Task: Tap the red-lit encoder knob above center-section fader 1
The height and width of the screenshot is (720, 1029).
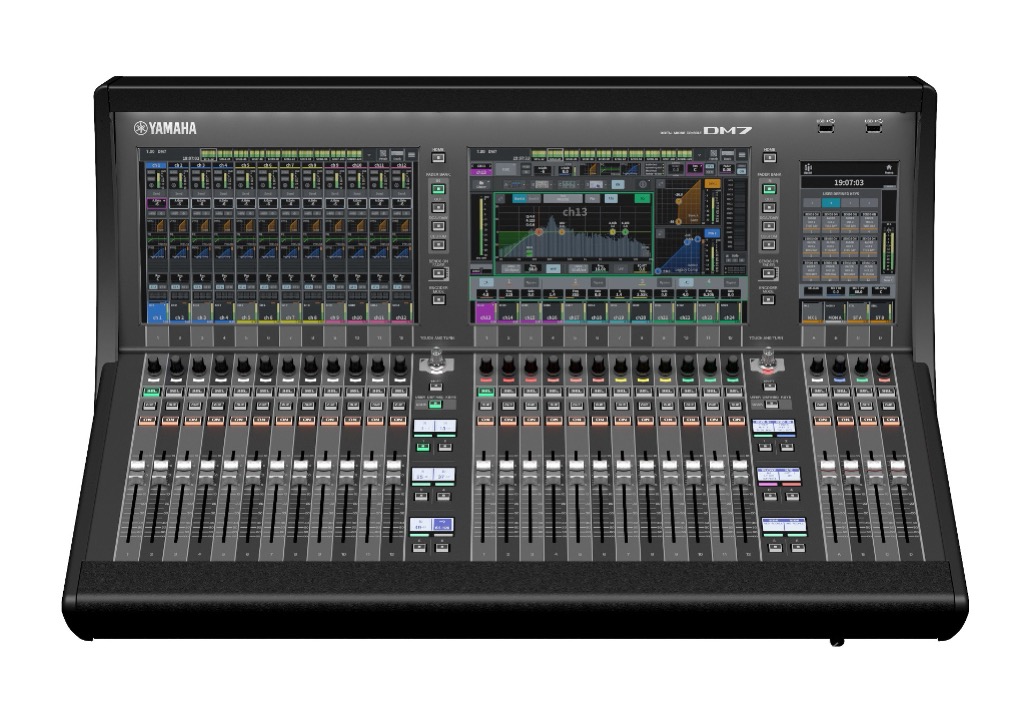Action: coord(486,367)
